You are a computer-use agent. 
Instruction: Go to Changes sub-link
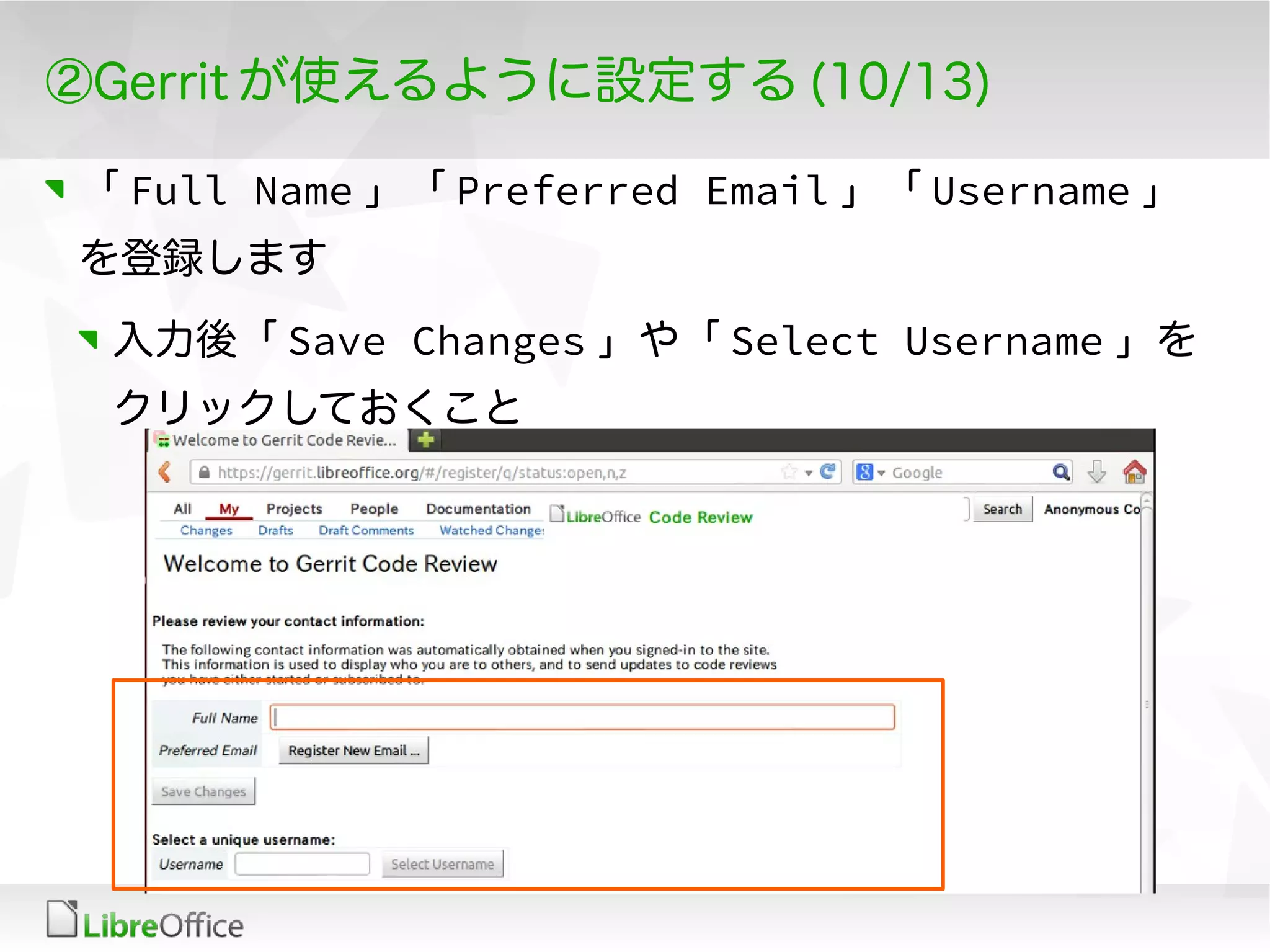point(206,530)
